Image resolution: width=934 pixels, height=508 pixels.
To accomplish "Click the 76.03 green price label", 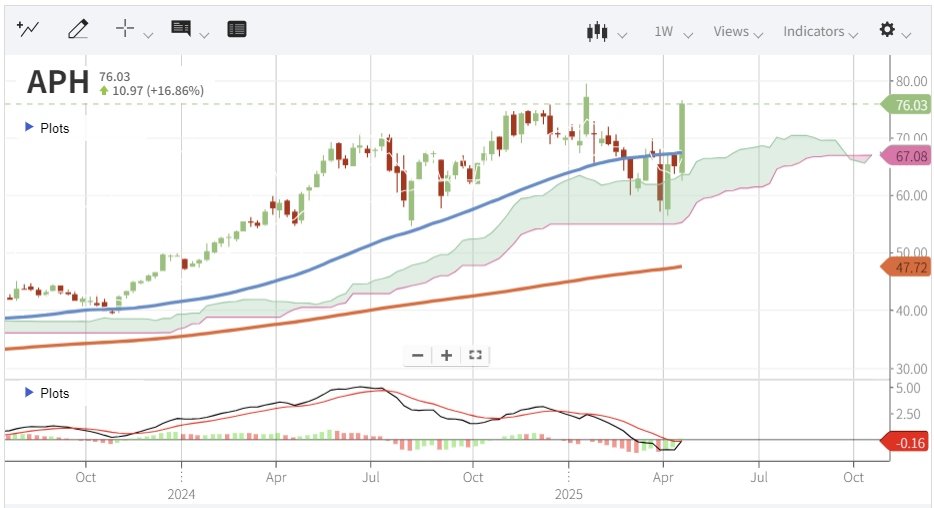I will (906, 105).
